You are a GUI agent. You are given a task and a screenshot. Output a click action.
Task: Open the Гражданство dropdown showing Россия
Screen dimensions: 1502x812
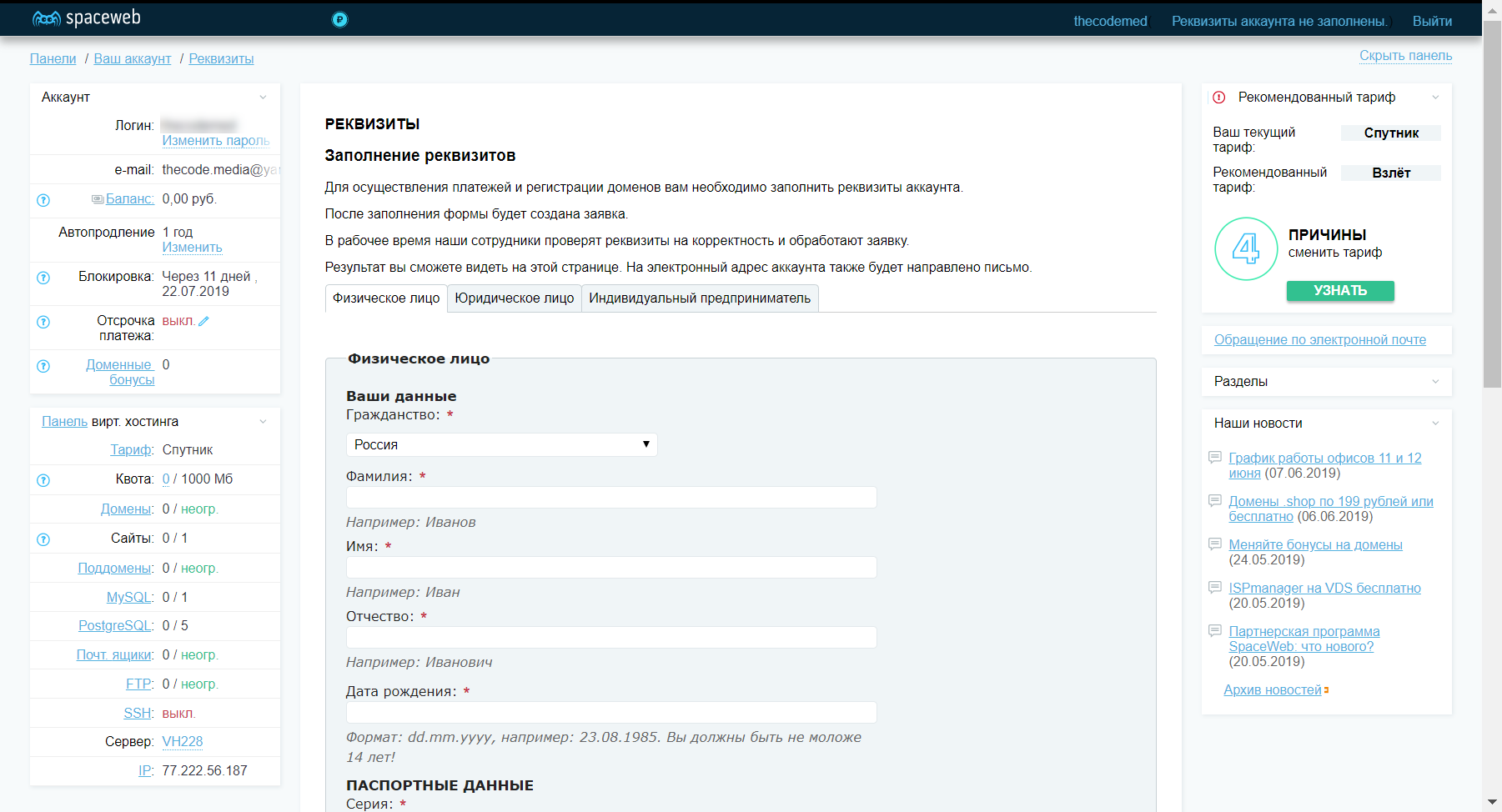click(501, 444)
